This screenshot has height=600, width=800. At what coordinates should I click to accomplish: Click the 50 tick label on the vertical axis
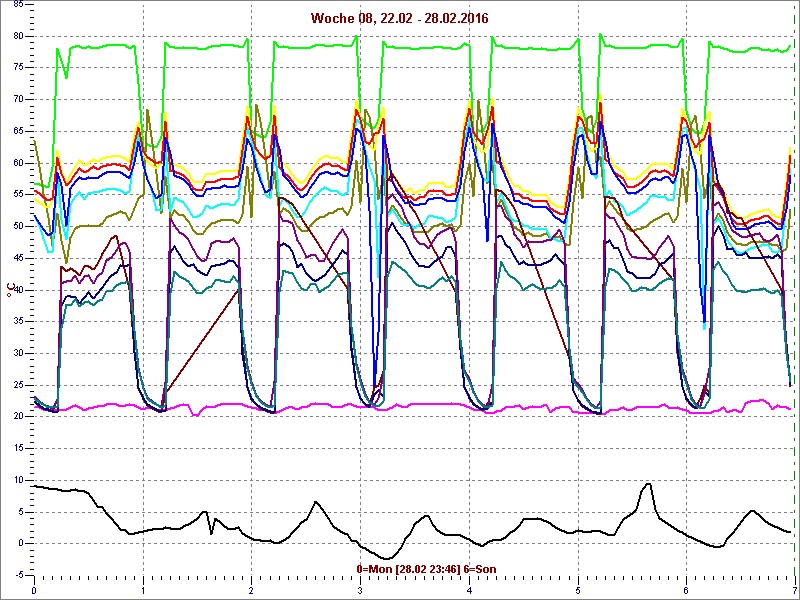[18, 227]
